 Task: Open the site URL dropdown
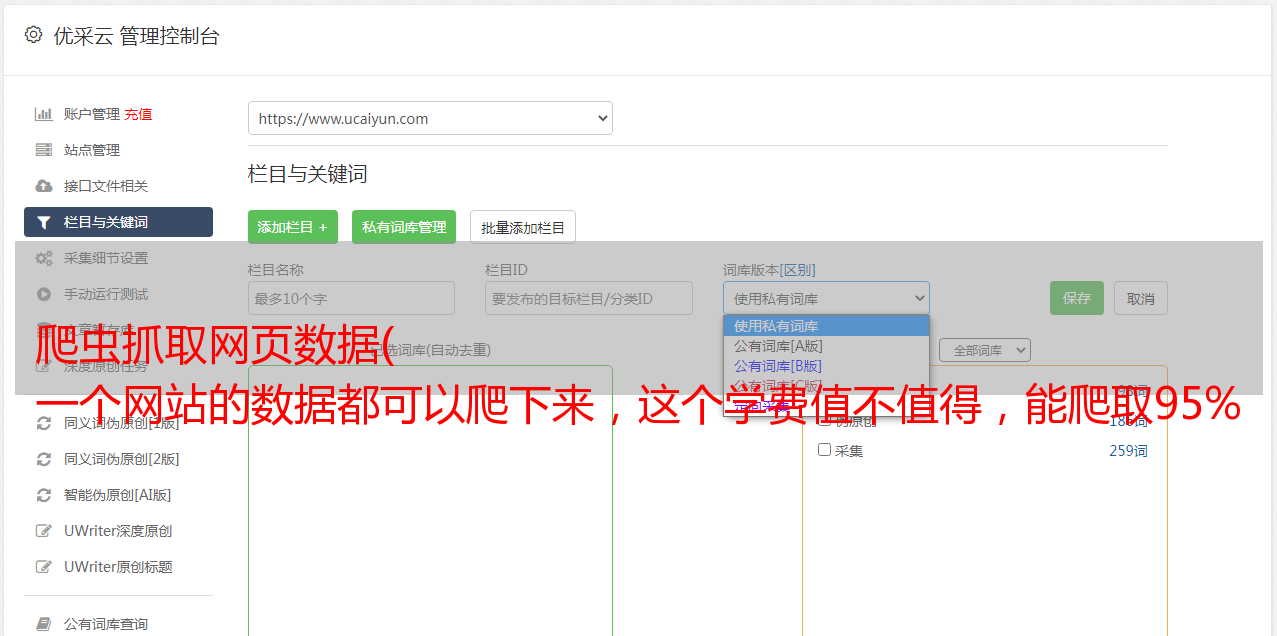[x=430, y=118]
